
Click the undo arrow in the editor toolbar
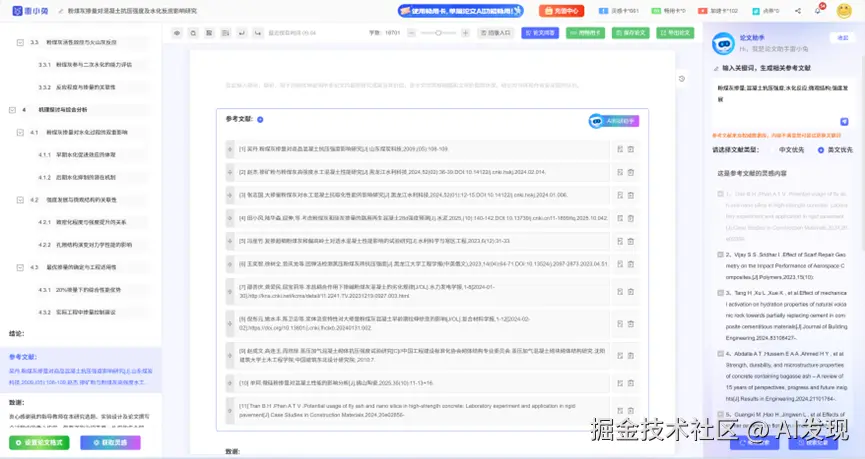[x=242, y=33]
